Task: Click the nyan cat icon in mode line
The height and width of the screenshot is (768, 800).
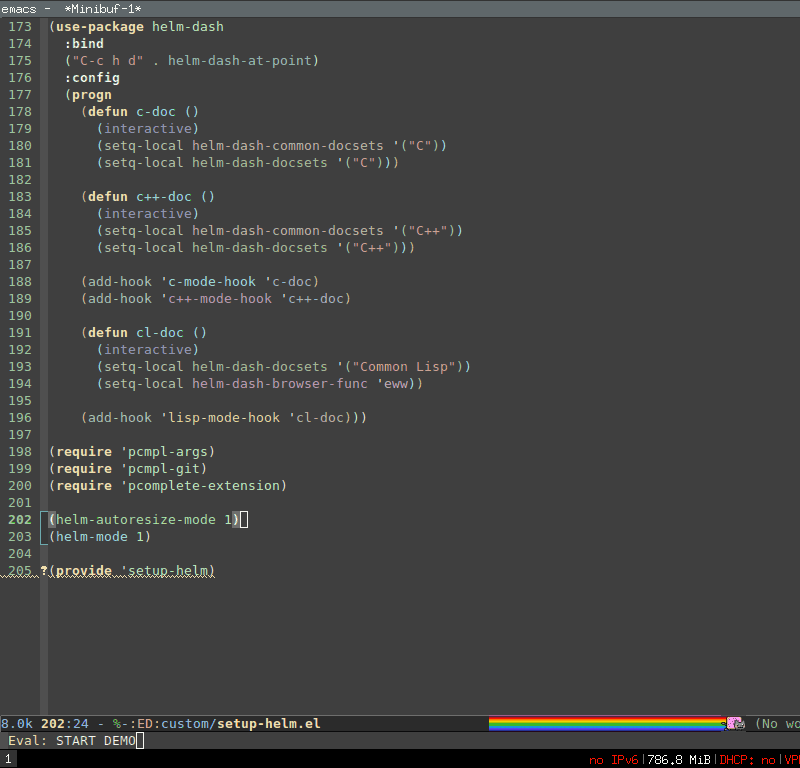Action: pyautogui.click(x=735, y=723)
